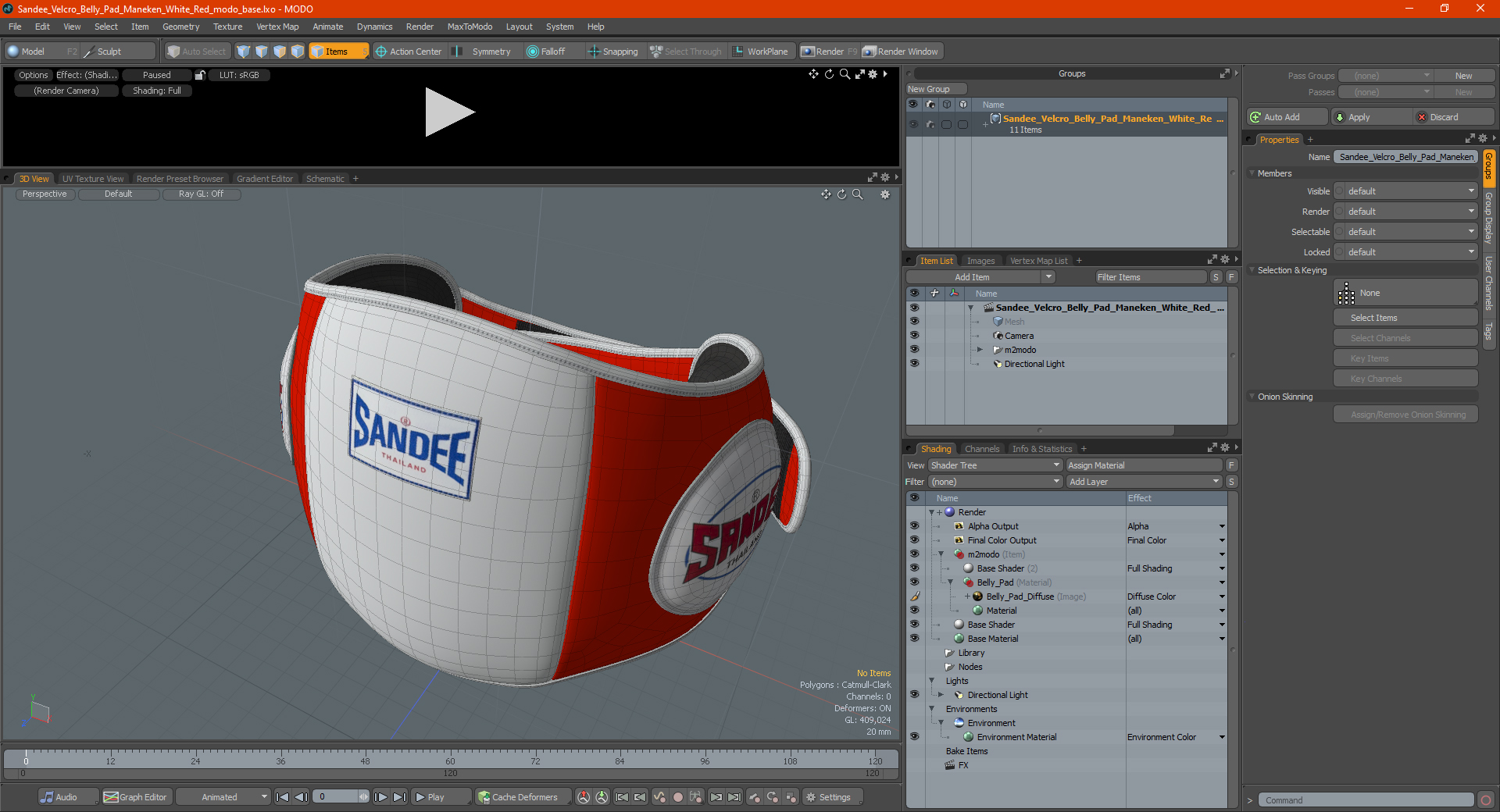Click Play in the timeline controls
1500x812 pixels.
tap(441, 797)
